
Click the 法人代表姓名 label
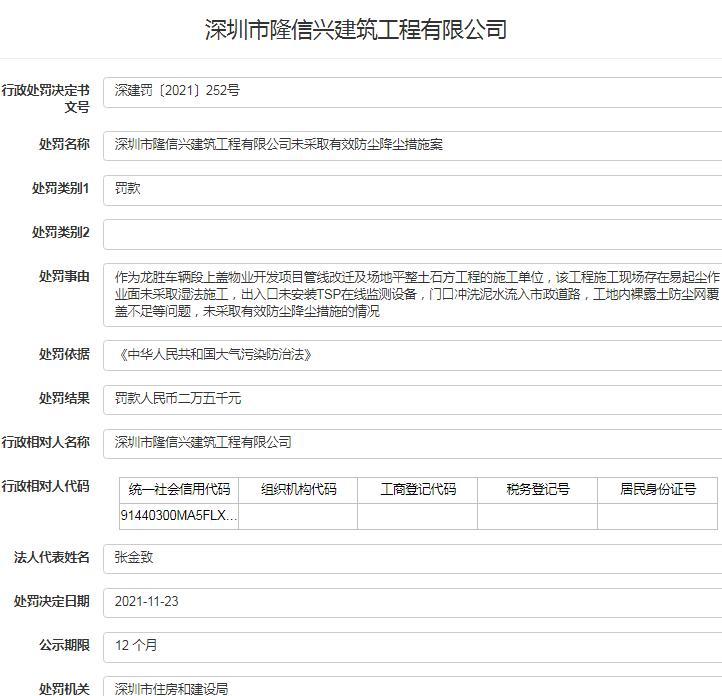tap(52, 557)
